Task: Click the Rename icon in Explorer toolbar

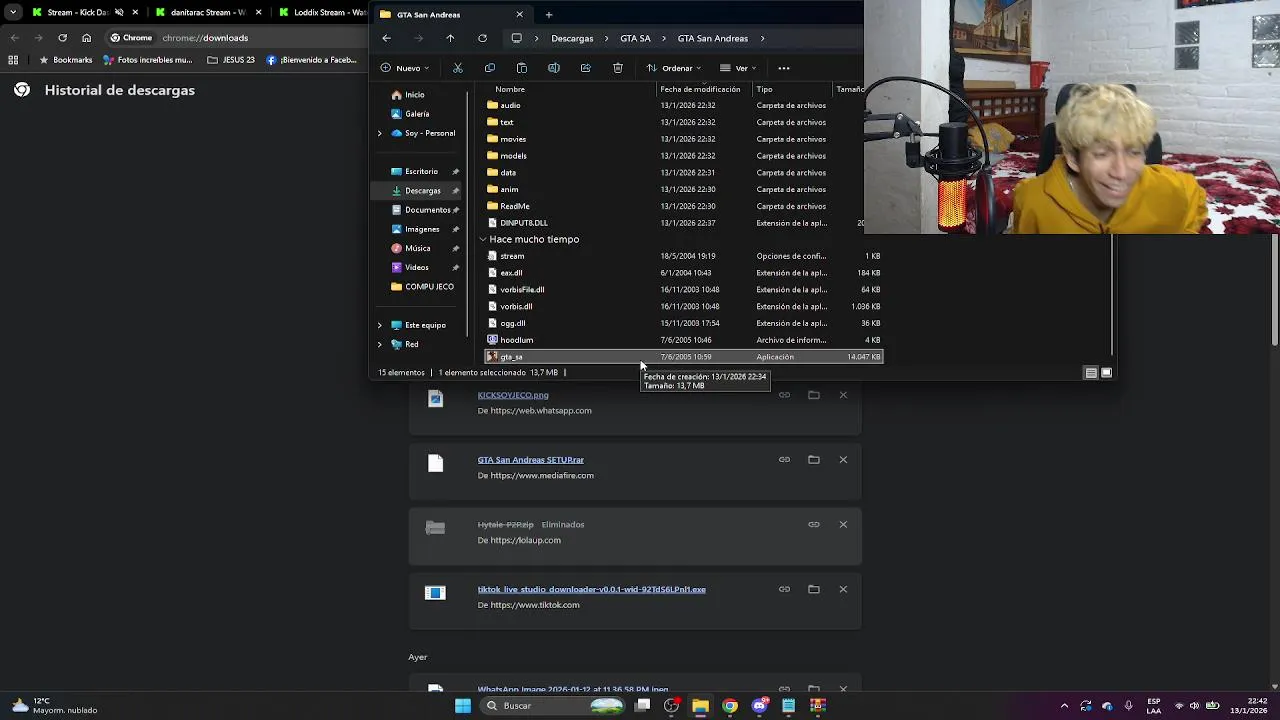Action: coord(553,68)
